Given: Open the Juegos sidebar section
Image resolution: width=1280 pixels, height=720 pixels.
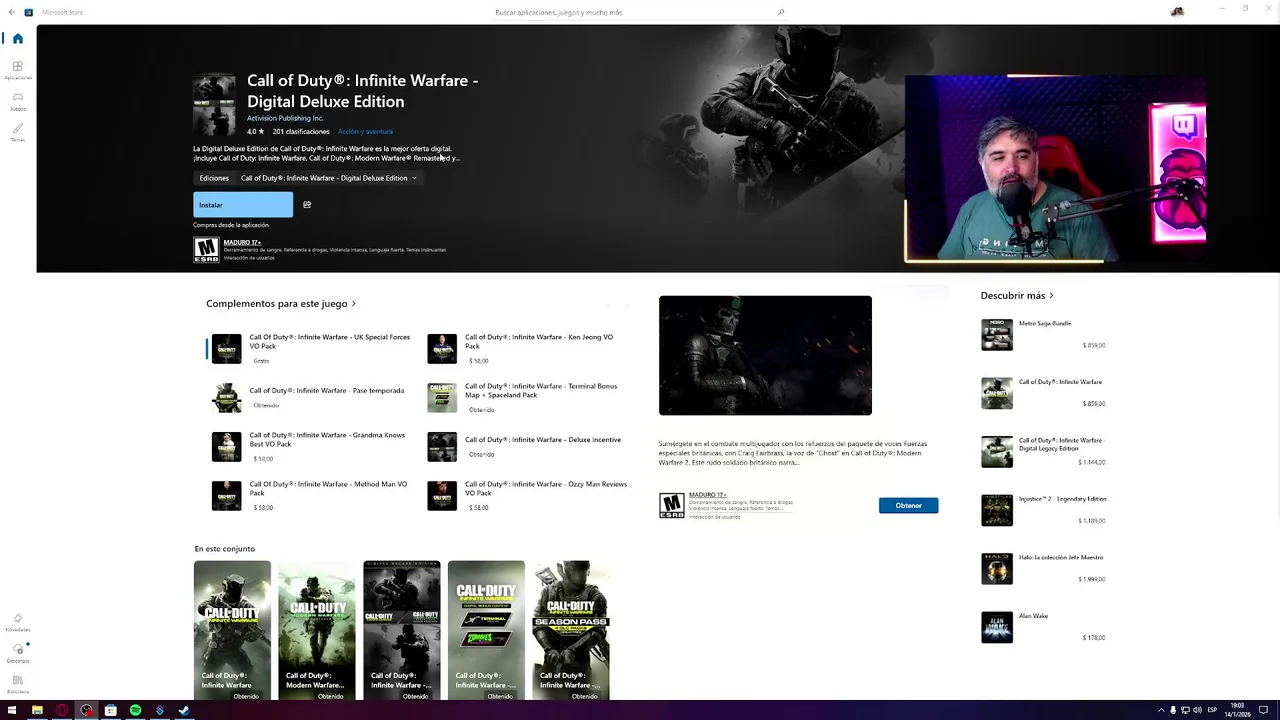Looking at the screenshot, I should 17,101.
